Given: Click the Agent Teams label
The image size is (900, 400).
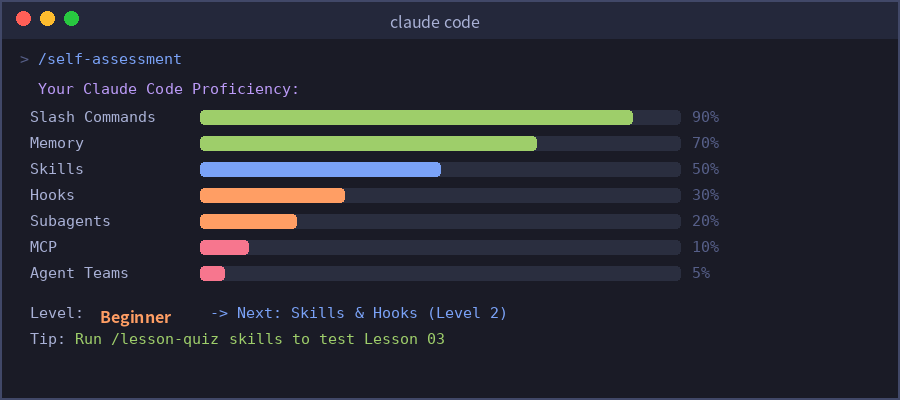Looking at the screenshot, I should (x=79, y=273).
